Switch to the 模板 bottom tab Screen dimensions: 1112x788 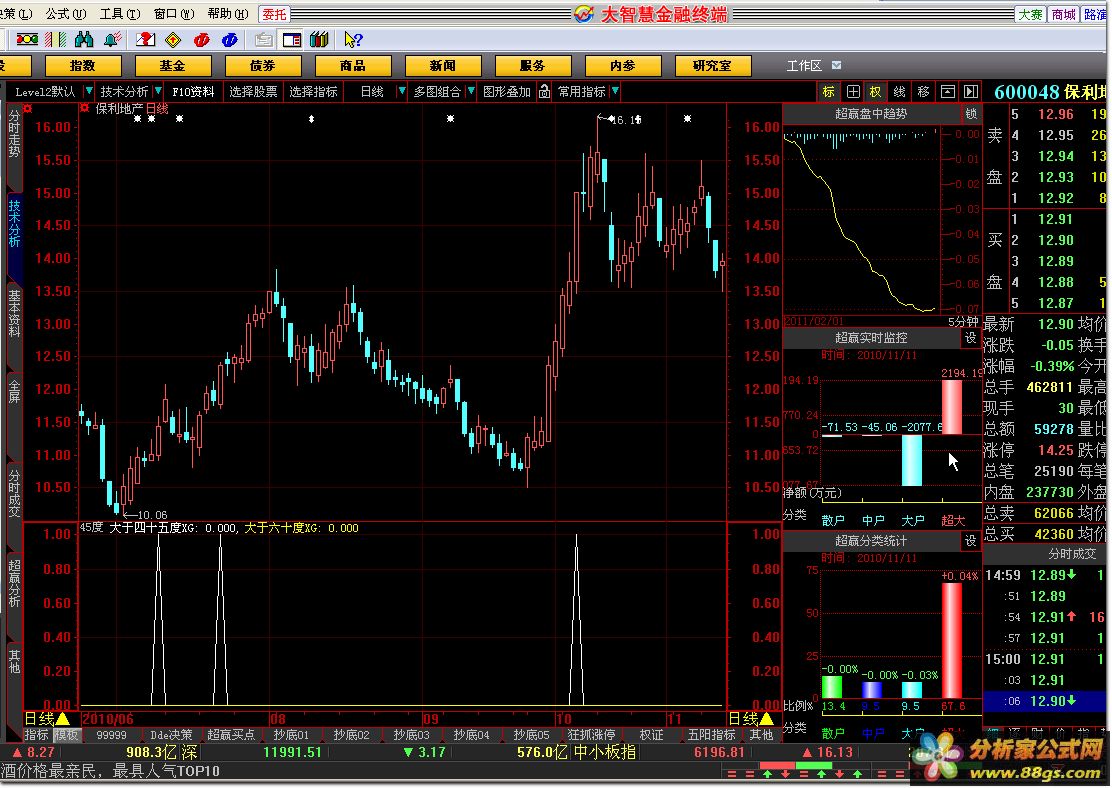(67, 735)
